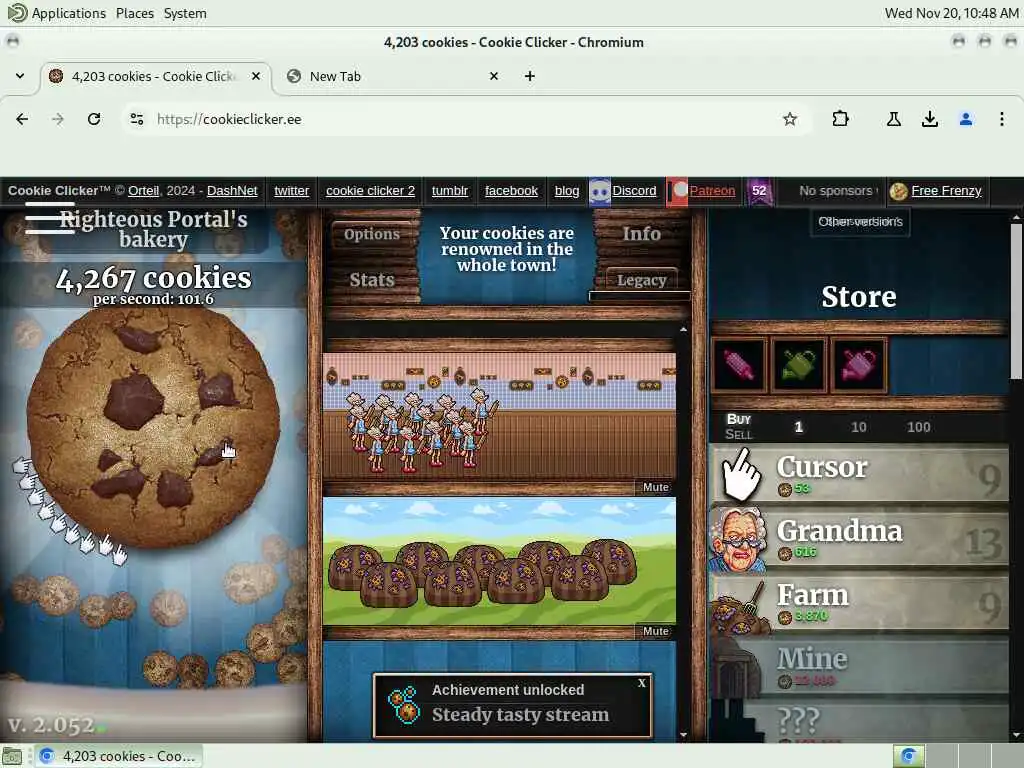Switch to the New Tab tab
Viewport: 1024px width, 768px height.
[x=394, y=76]
